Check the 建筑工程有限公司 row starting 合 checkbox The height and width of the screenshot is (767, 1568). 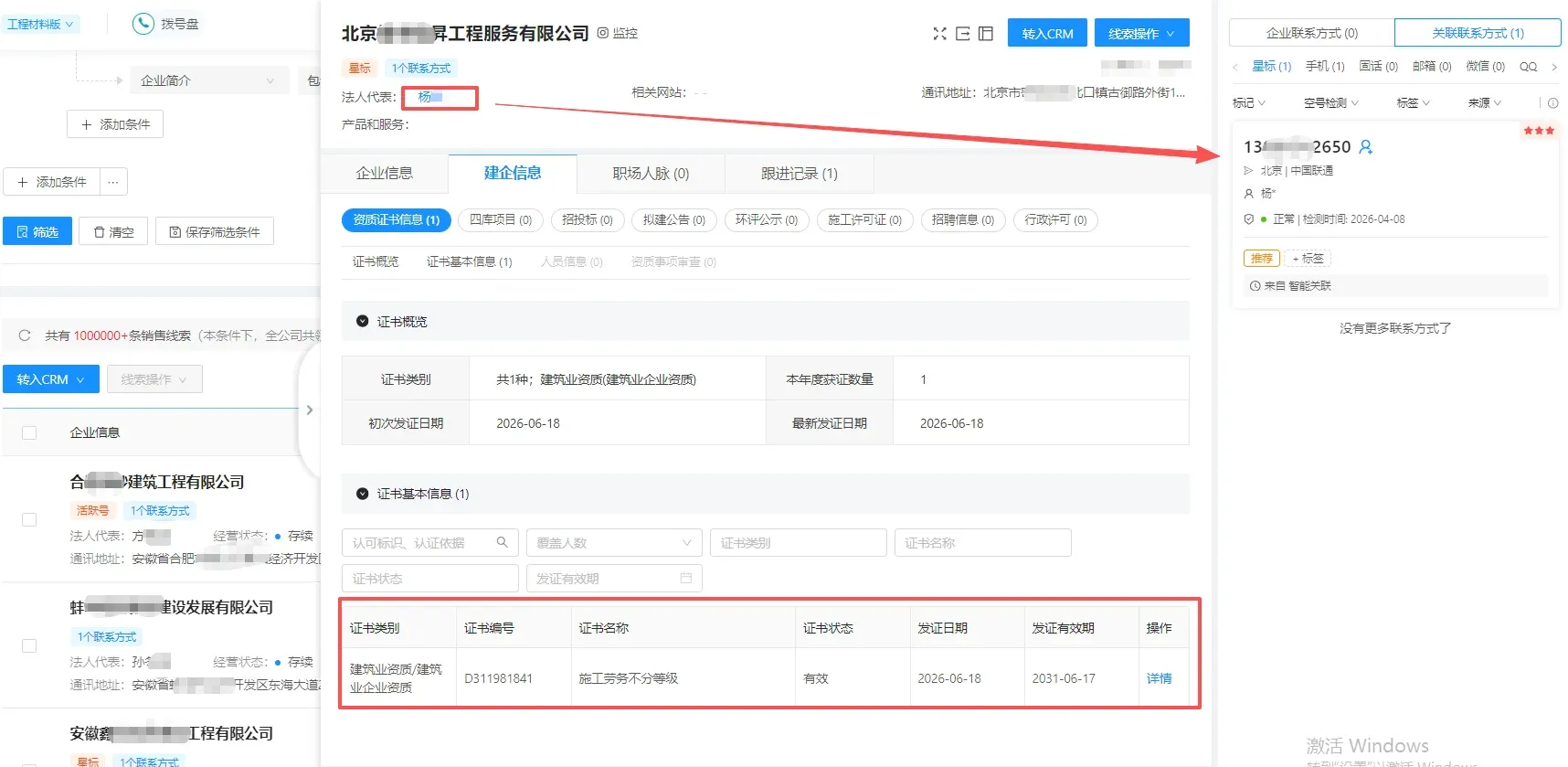pyautogui.click(x=29, y=519)
